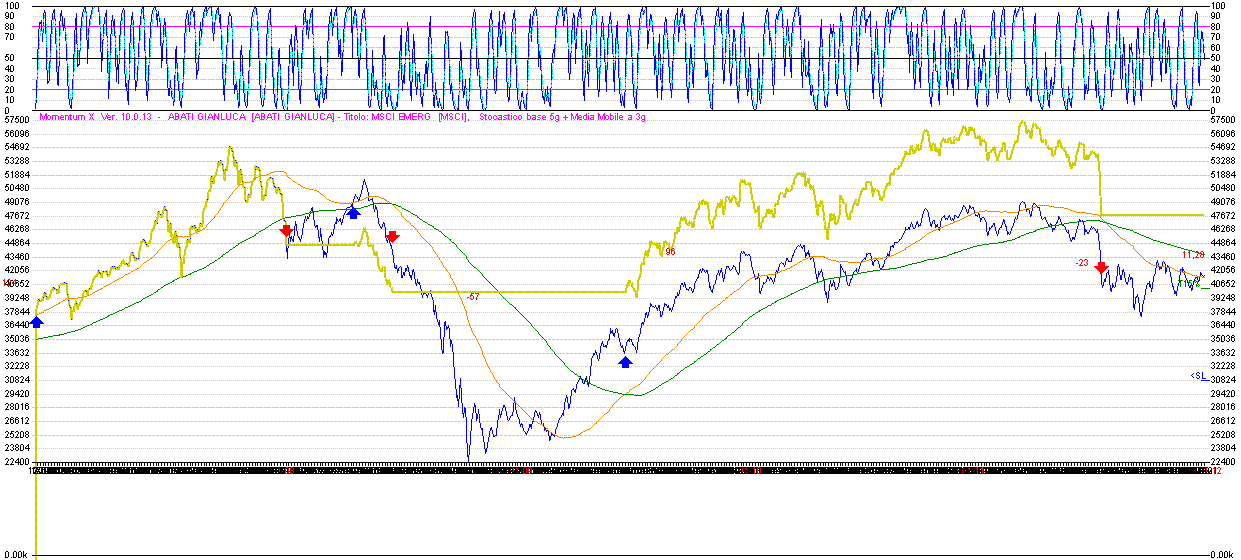
Task: Select the leftmost red sell arrow
Action: (286, 231)
